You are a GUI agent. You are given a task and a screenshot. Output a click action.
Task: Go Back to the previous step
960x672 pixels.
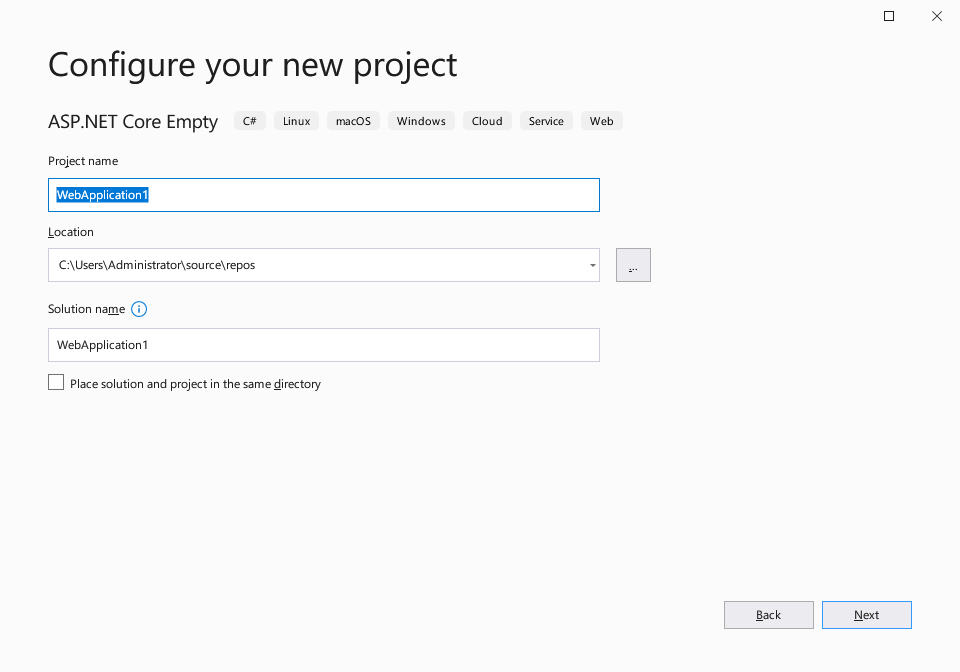point(768,615)
